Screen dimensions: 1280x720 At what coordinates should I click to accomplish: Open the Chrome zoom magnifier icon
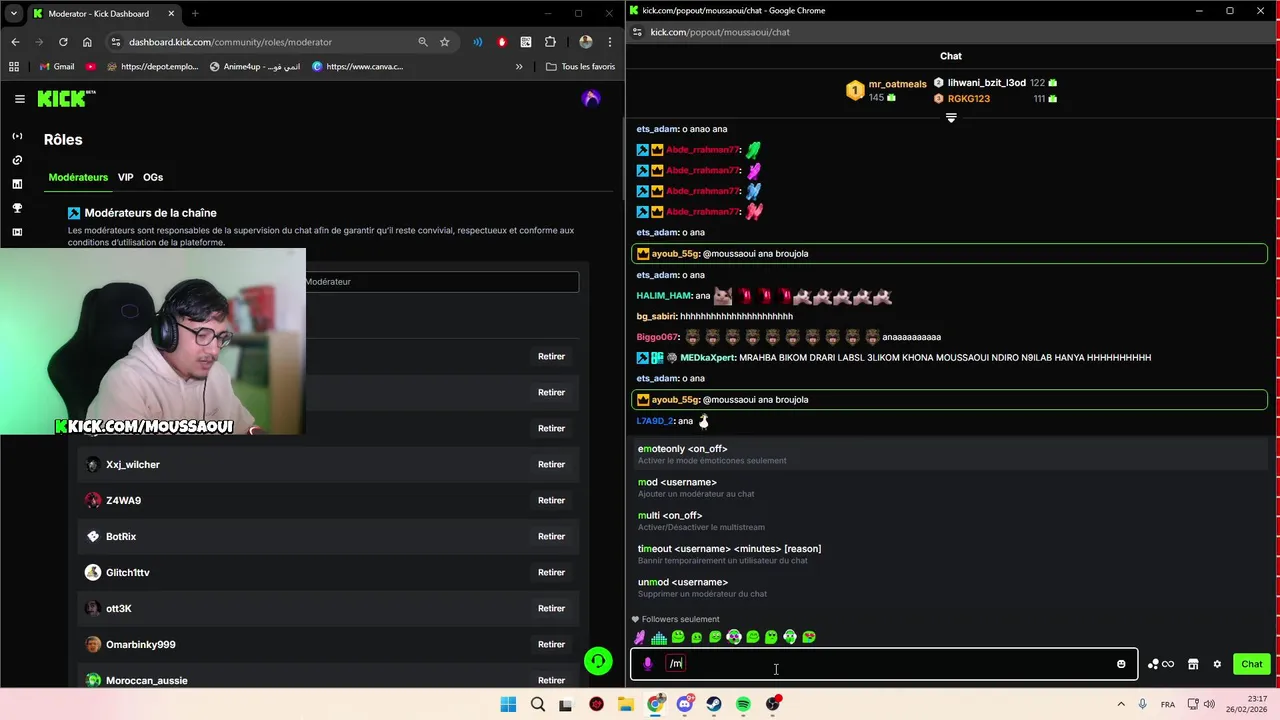point(423,42)
